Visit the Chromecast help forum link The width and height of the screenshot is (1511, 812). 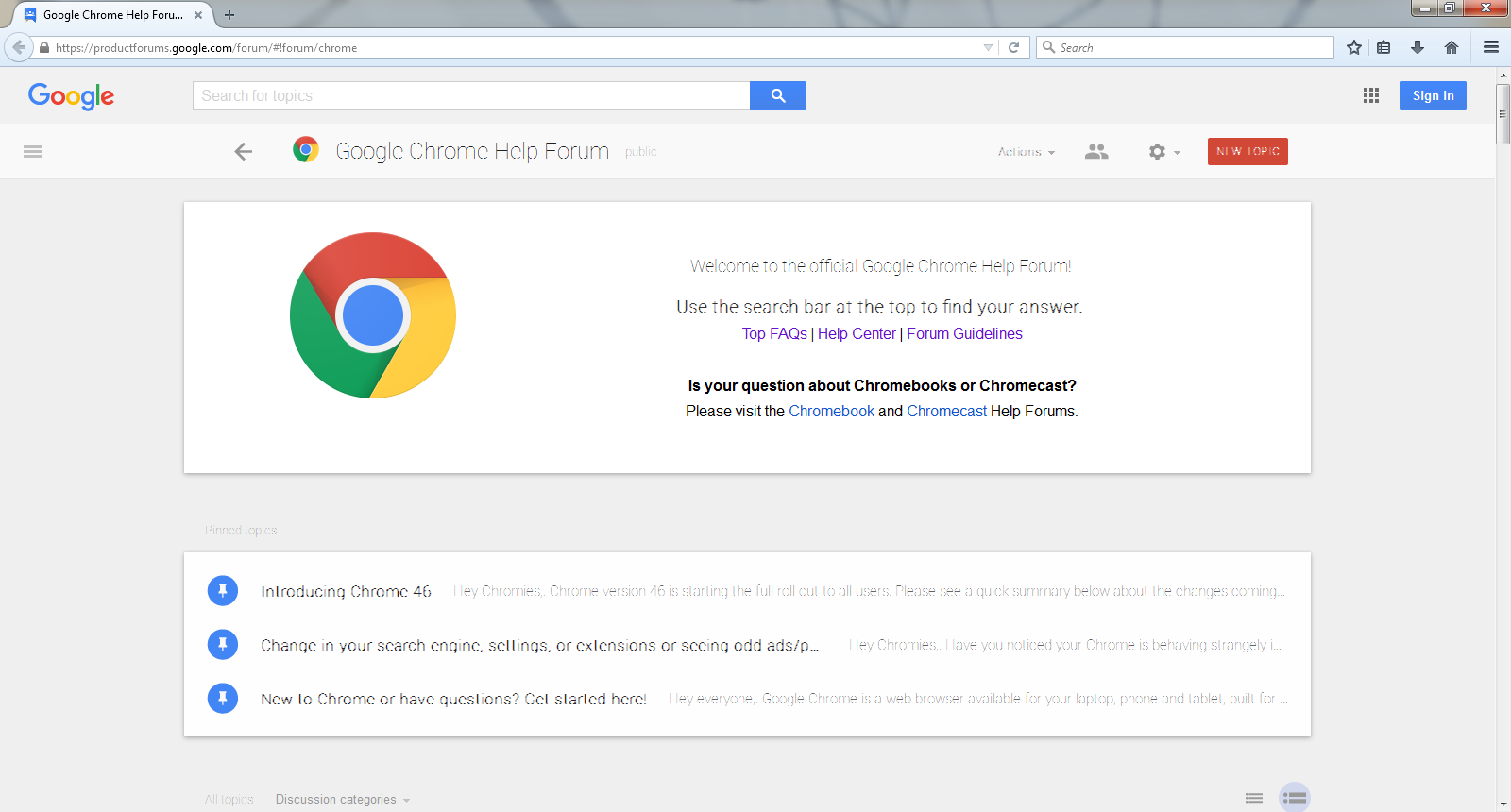(946, 412)
